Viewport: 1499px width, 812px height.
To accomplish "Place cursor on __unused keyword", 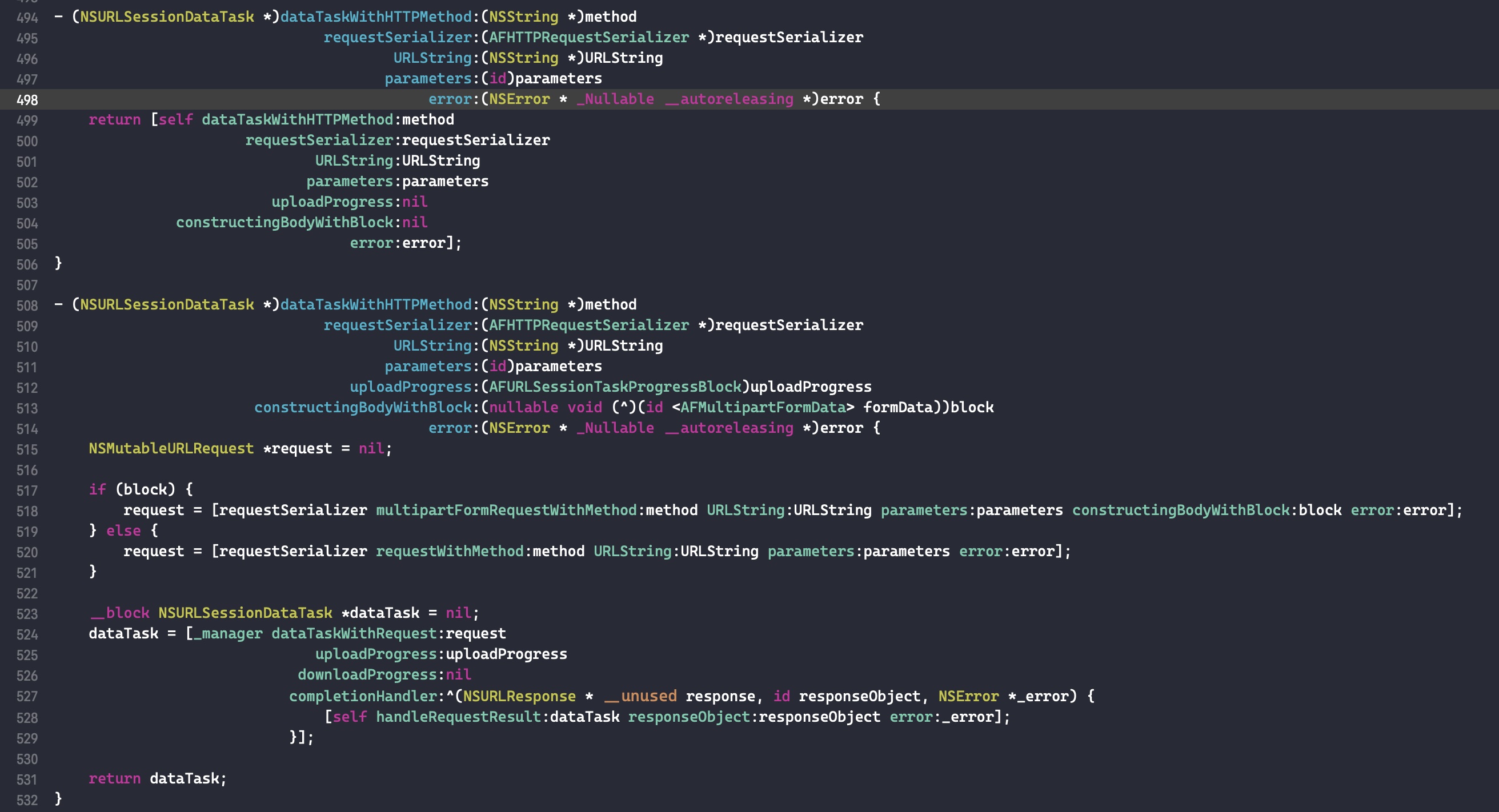I will [x=640, y=696].
